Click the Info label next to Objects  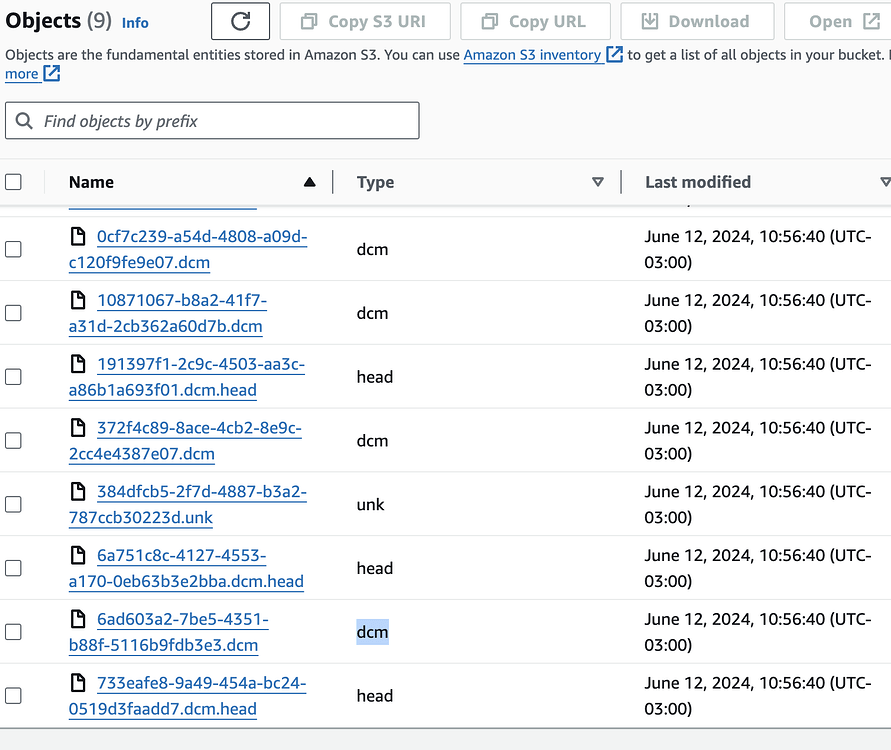(x=135, y=22)
